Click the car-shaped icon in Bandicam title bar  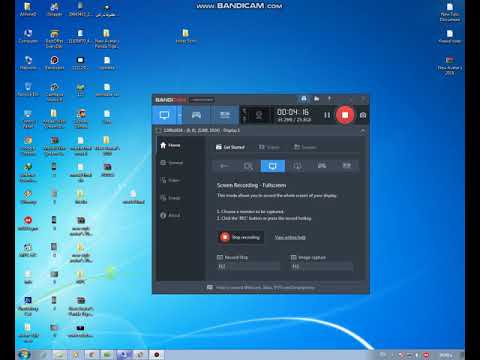tap(304, 99)
